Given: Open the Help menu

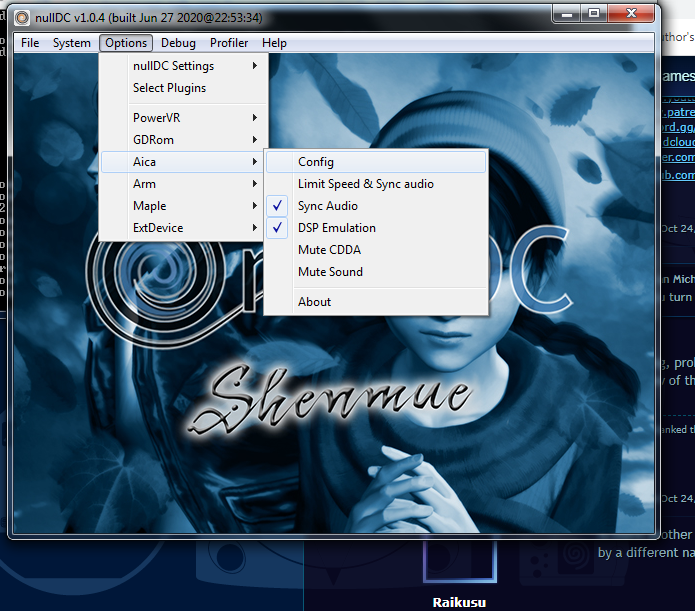Looking at the screenshot, I should coord(274,43).
